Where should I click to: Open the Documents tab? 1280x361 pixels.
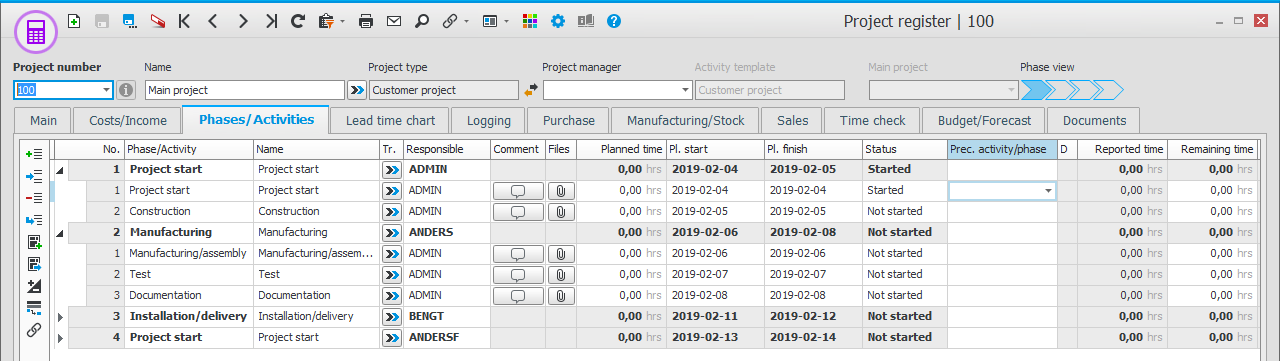(x=1094, y=121)
